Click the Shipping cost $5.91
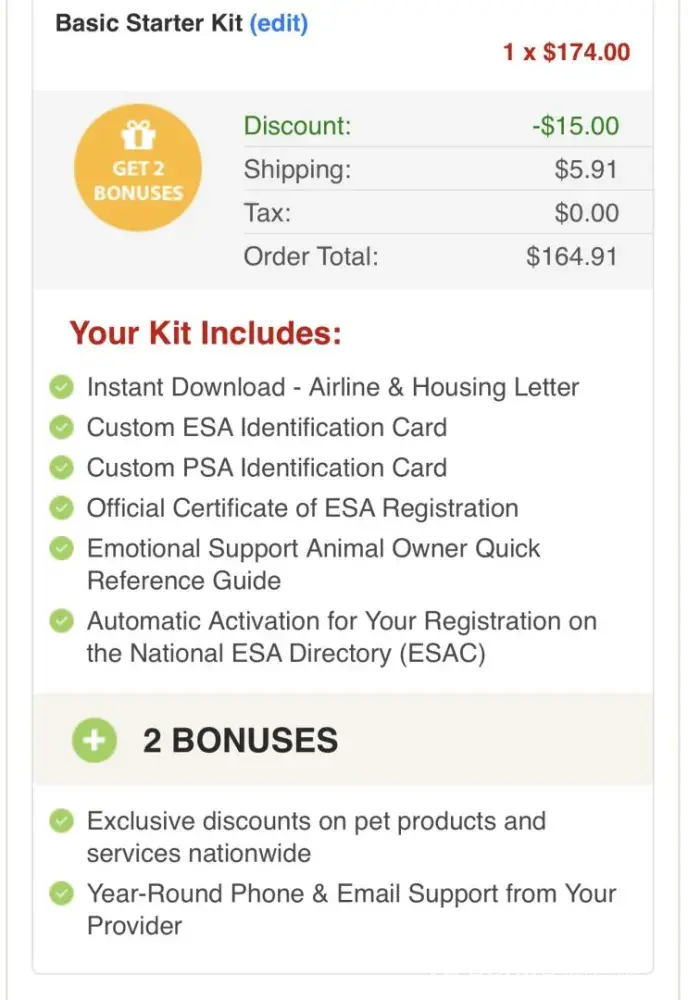Screen dimensions: 688x1000 point(586,170)
